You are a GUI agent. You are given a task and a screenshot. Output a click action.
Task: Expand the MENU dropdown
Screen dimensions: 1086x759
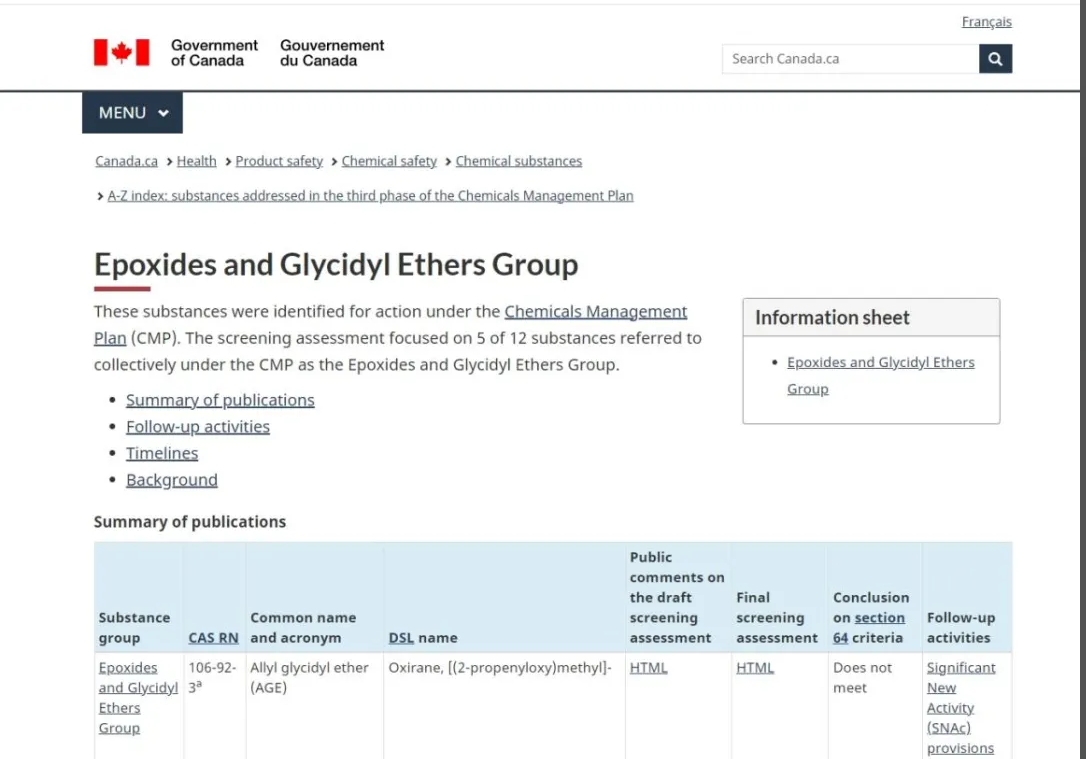click(132, 113)
